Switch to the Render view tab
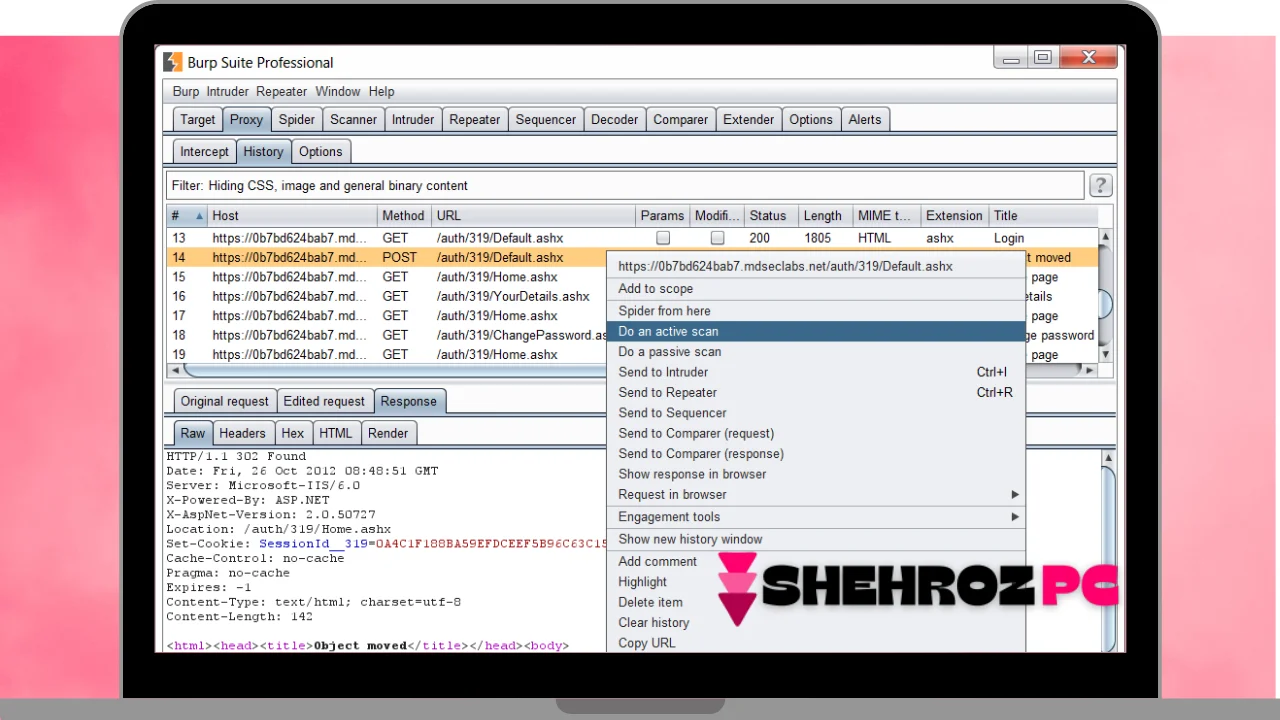Viewport: 1280px width, 720px height. coord(388,433)
